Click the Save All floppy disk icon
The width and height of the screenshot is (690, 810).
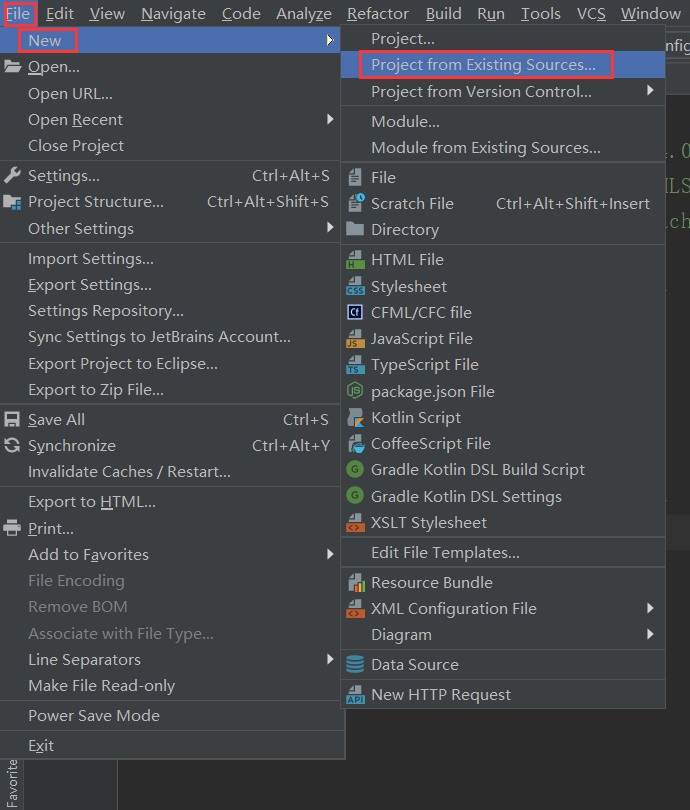point(12,419)
